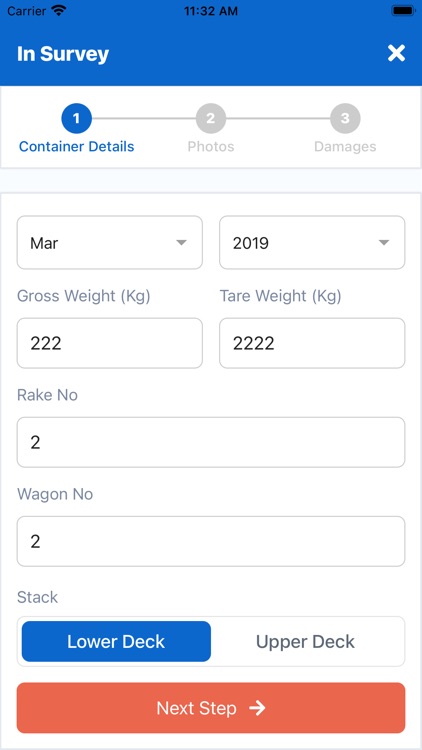The width and height of the screenshot is (422, 750).
Task: Tap the battery icon in status bar
Action: 403,11
